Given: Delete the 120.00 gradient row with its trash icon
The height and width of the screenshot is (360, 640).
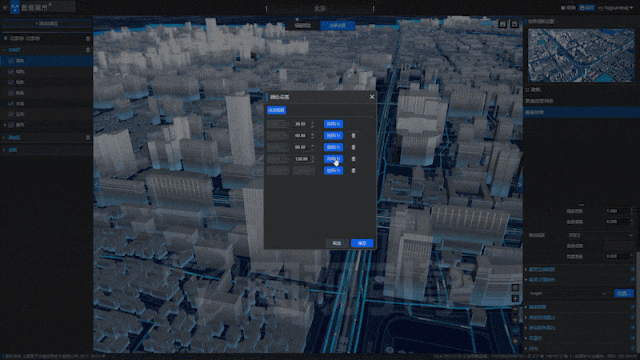Looking at the screenshot, I should [x=353, y=159].
